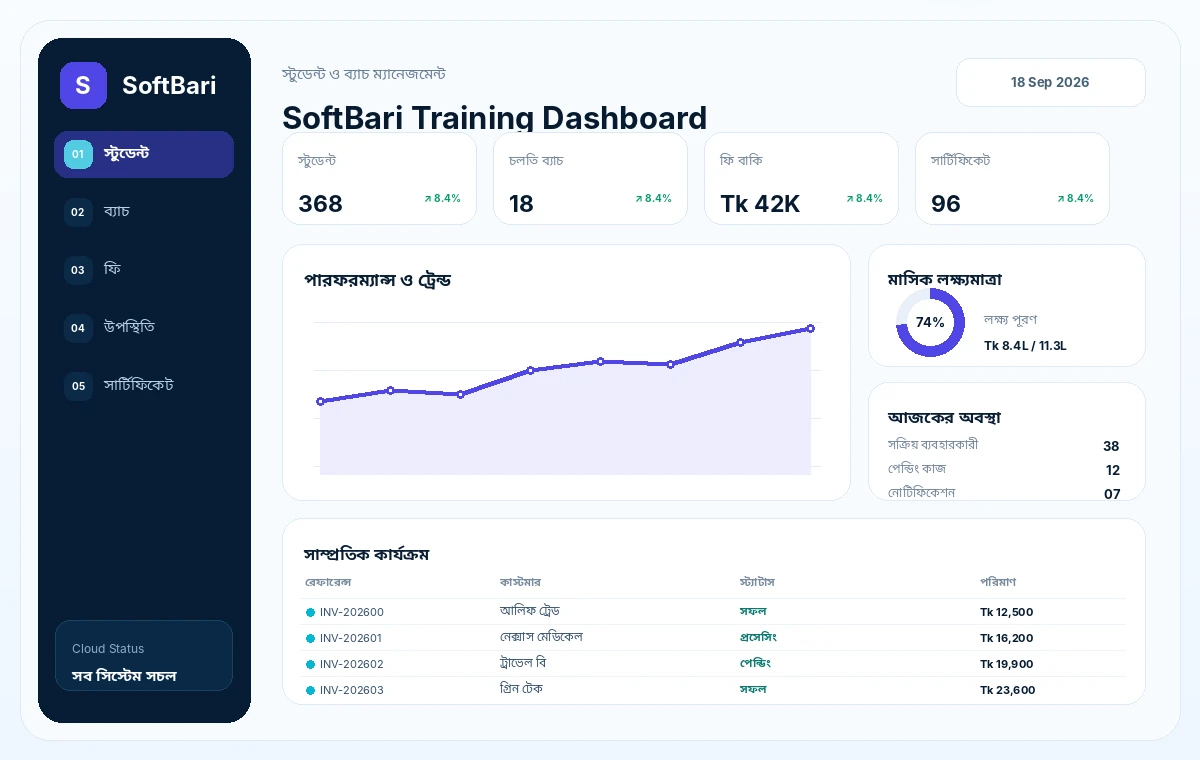Open the চলতি ব্যাচ stat card
This screenshot has width=1200, height=760.
coord(590,179)
